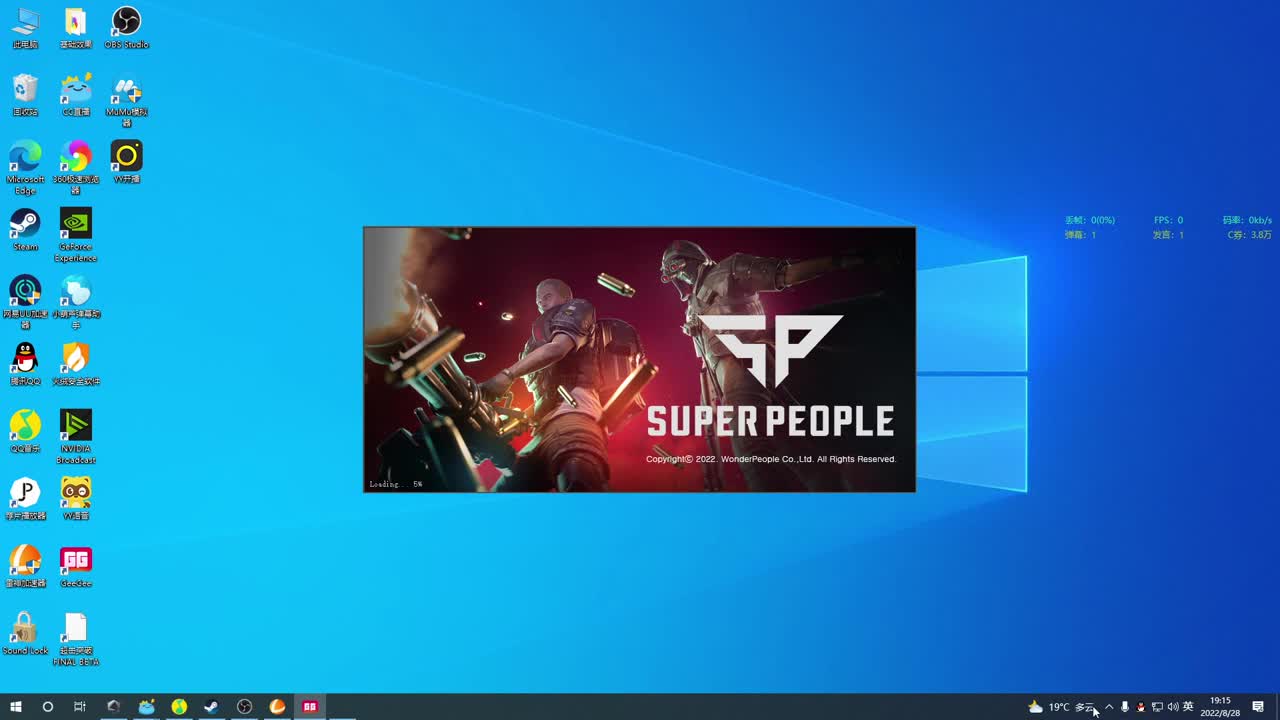1280x720 pixels.
Task: Select the GeForce Experience desktop shortcut
Action: (76, 235)
